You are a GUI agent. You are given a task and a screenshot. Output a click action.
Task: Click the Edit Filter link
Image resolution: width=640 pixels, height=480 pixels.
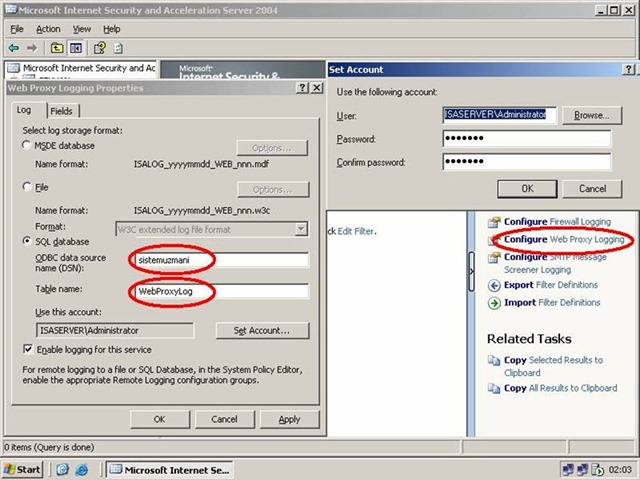[356, 231]
